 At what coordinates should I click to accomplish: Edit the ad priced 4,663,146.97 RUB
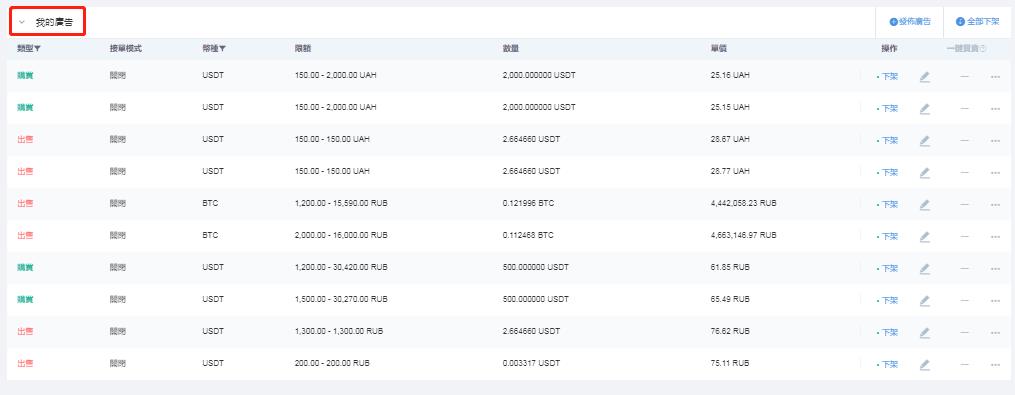pos(925,237)
